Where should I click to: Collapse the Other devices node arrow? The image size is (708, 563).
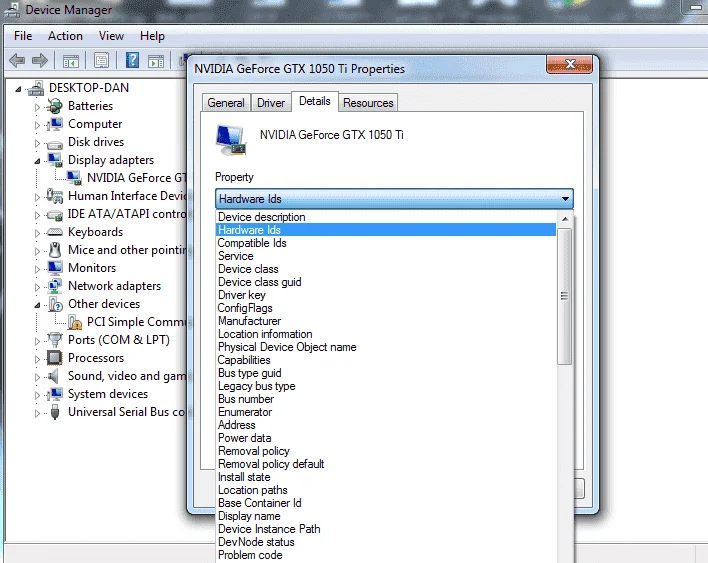[x=37, y=305]
